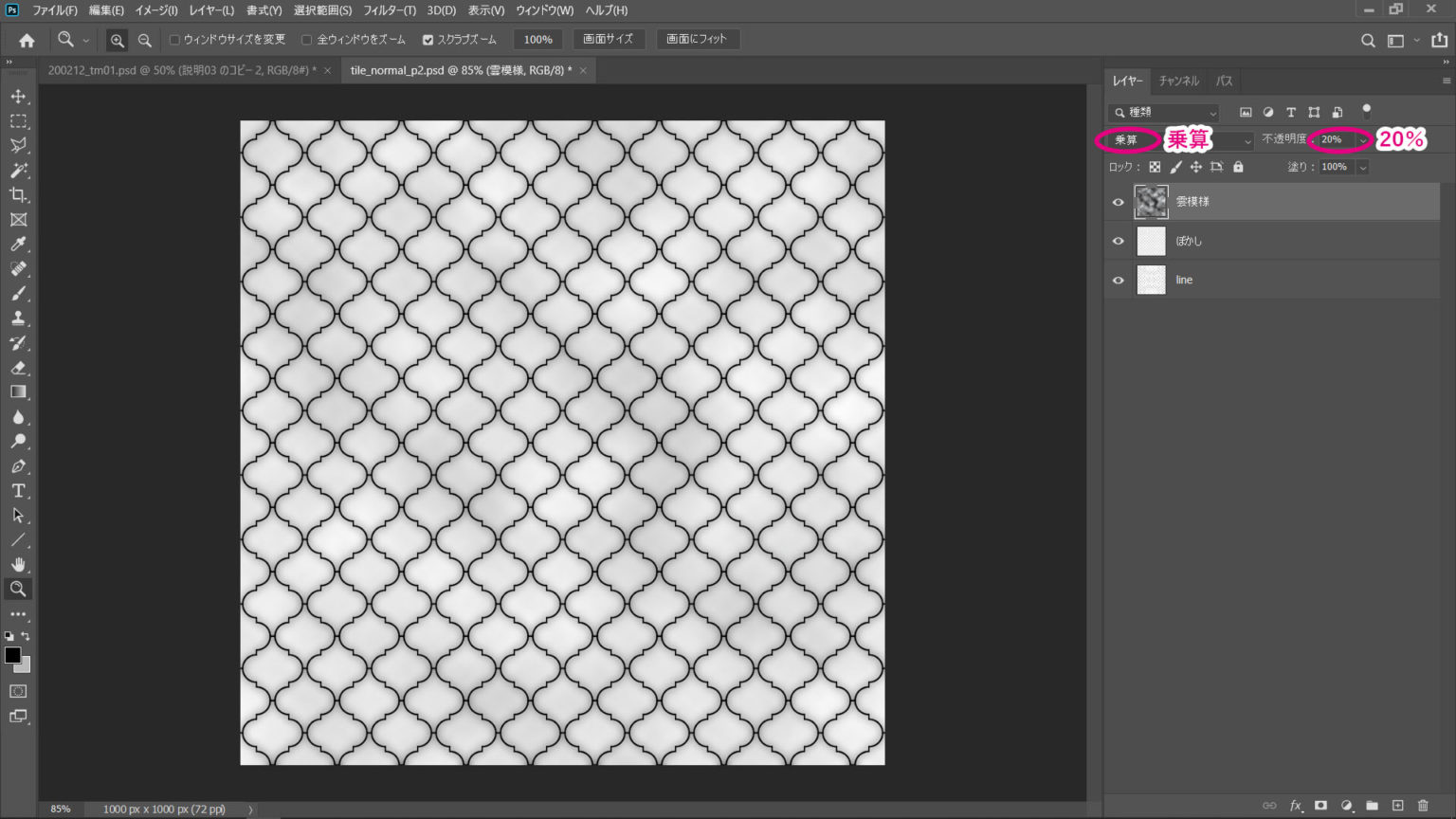This screenshot has height=819, width=1456.
Task: Hide the 雲模様 layer
Action: [x=1119, y=201]
